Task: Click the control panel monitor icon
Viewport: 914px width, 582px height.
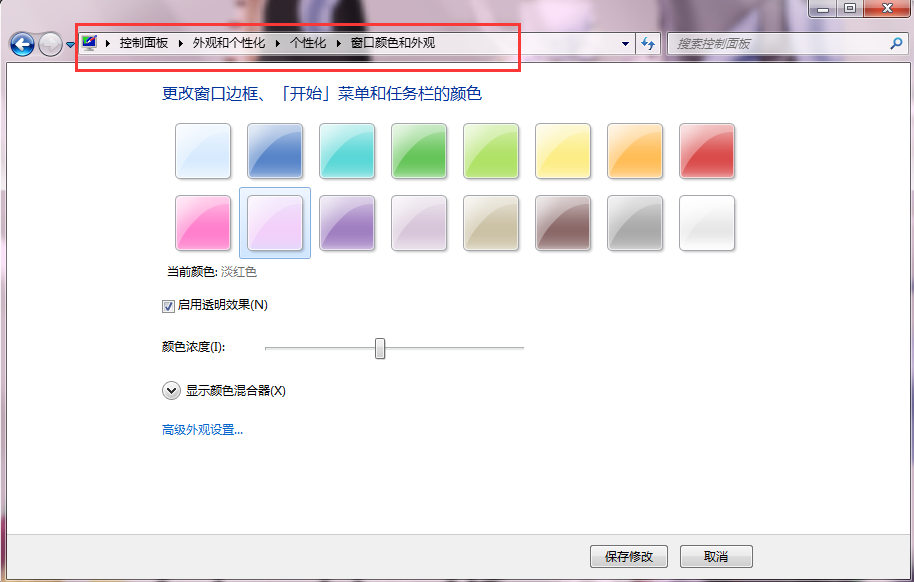Action: pyautogui.click(x=89, y=43)
